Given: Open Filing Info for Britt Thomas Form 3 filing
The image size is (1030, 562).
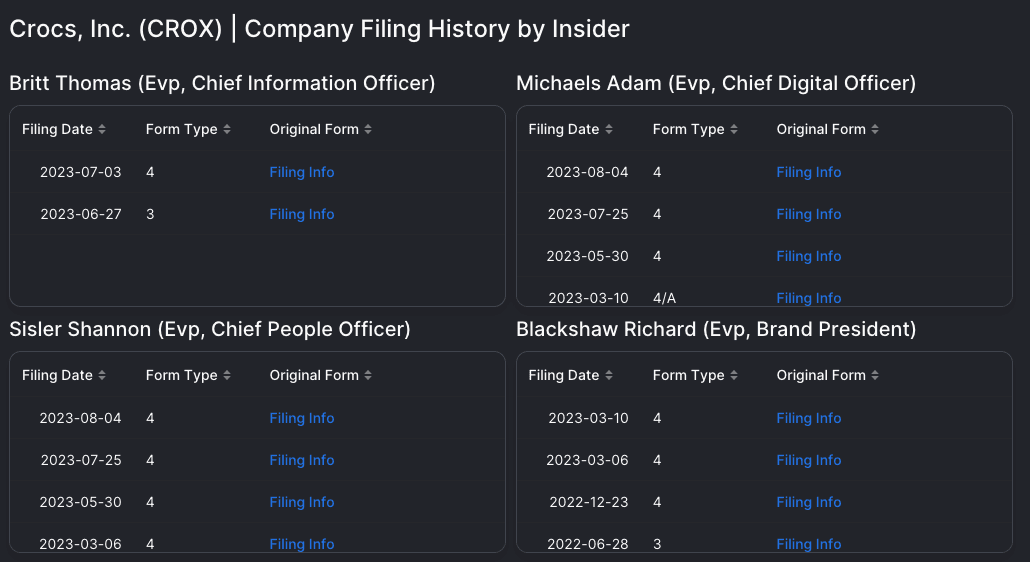Looking at the screenshot, I should (x=302, y=214).
